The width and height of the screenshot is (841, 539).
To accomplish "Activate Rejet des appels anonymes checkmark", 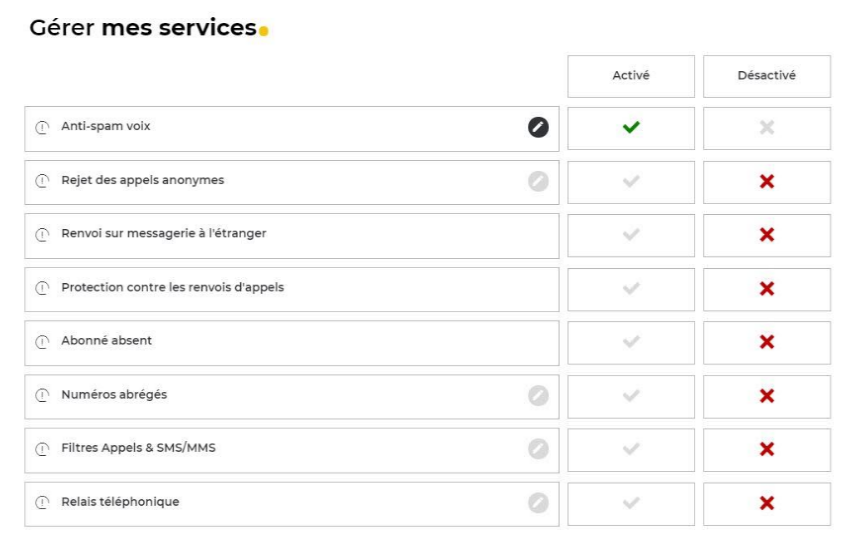I will click(631, 181).
